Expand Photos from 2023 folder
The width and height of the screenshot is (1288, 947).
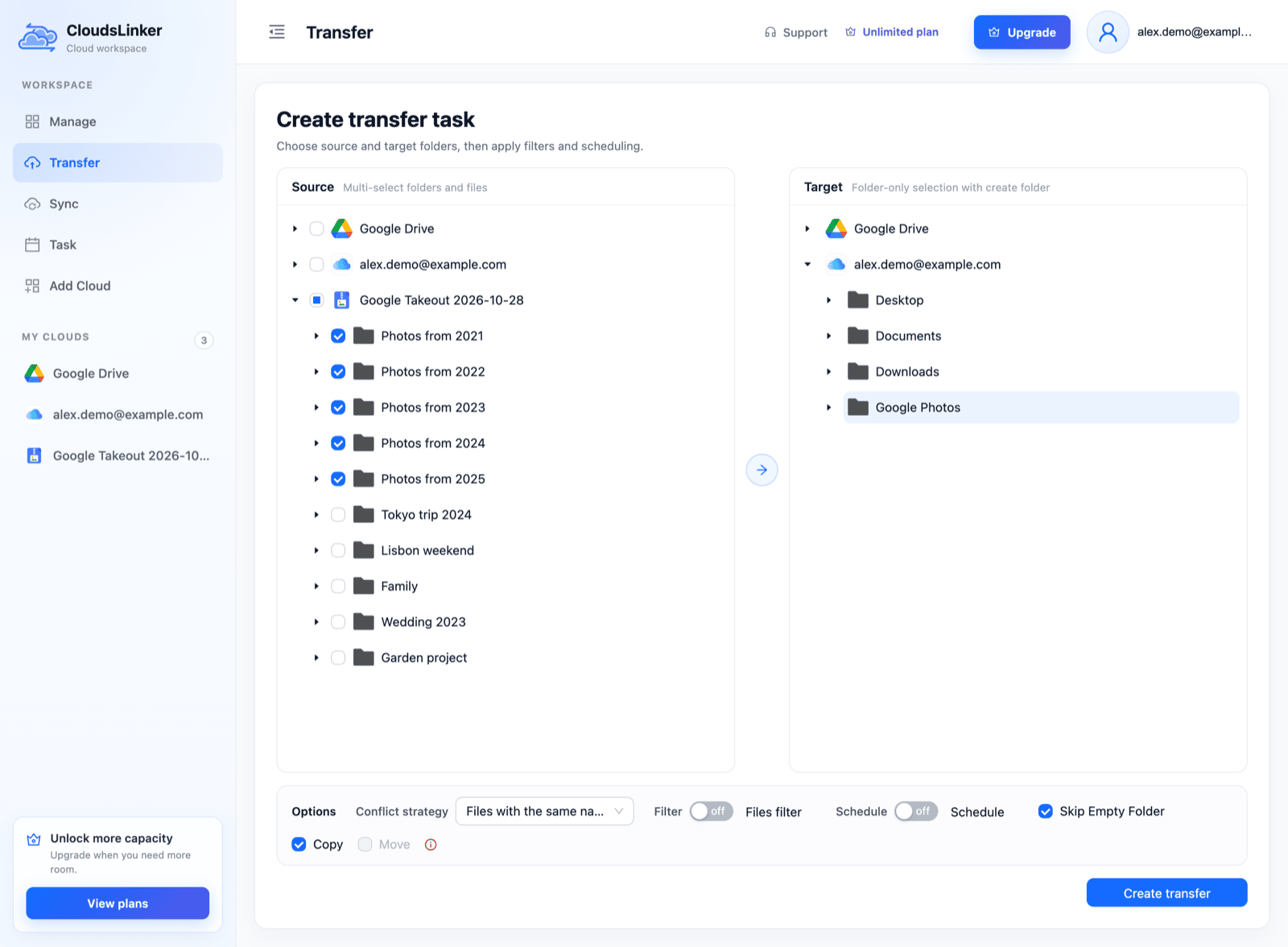tap(316, 408)
